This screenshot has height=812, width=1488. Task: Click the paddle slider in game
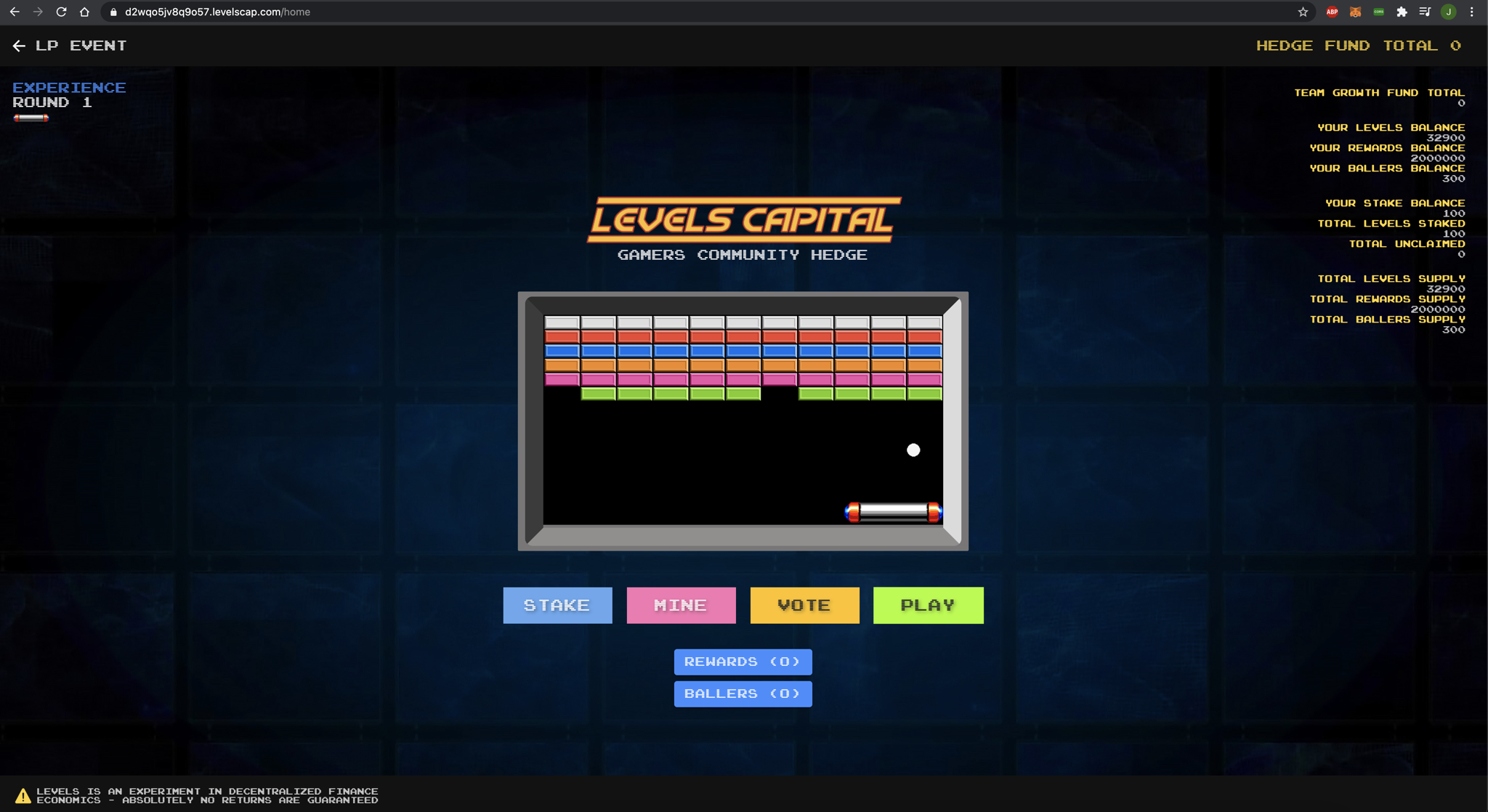click(x=890, y=510)
